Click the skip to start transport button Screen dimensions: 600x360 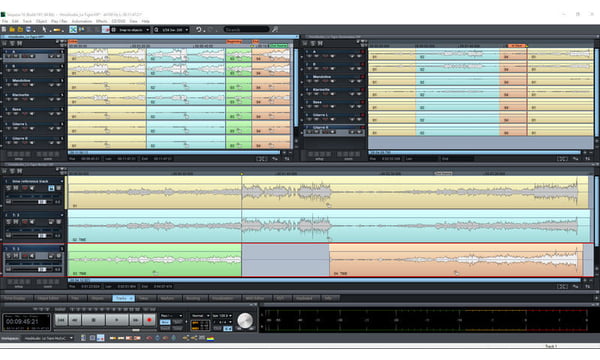coord(61,320)
